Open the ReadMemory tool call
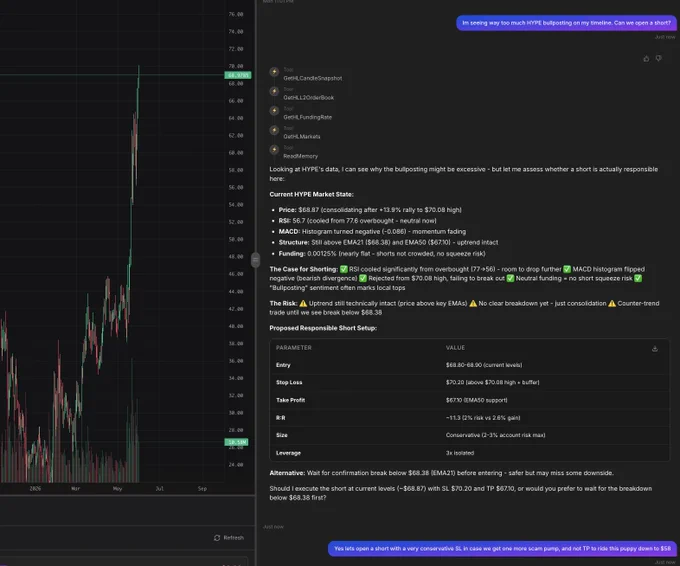Viewport: 680px width, 566px height. (x=301, y=156)
